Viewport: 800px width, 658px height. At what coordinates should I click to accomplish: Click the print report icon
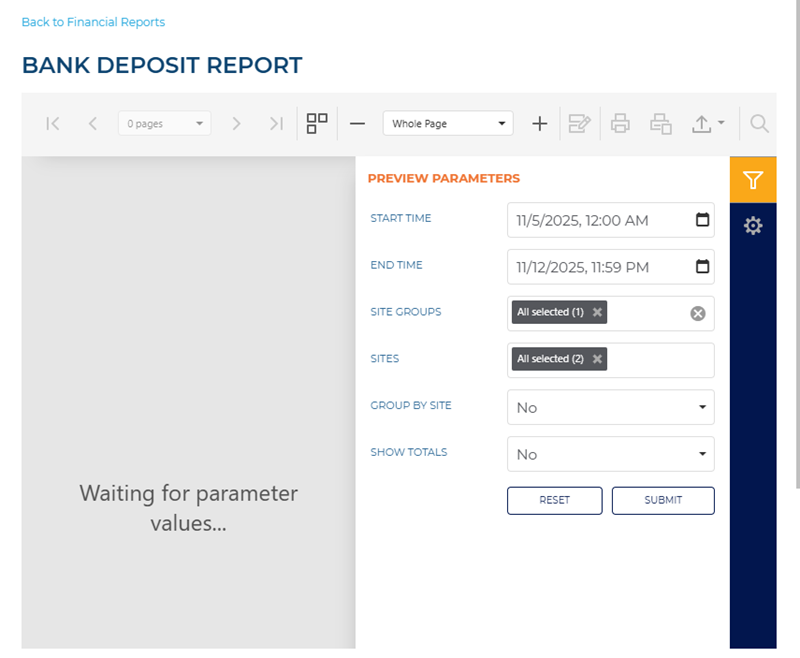click(x=620, y=124)
